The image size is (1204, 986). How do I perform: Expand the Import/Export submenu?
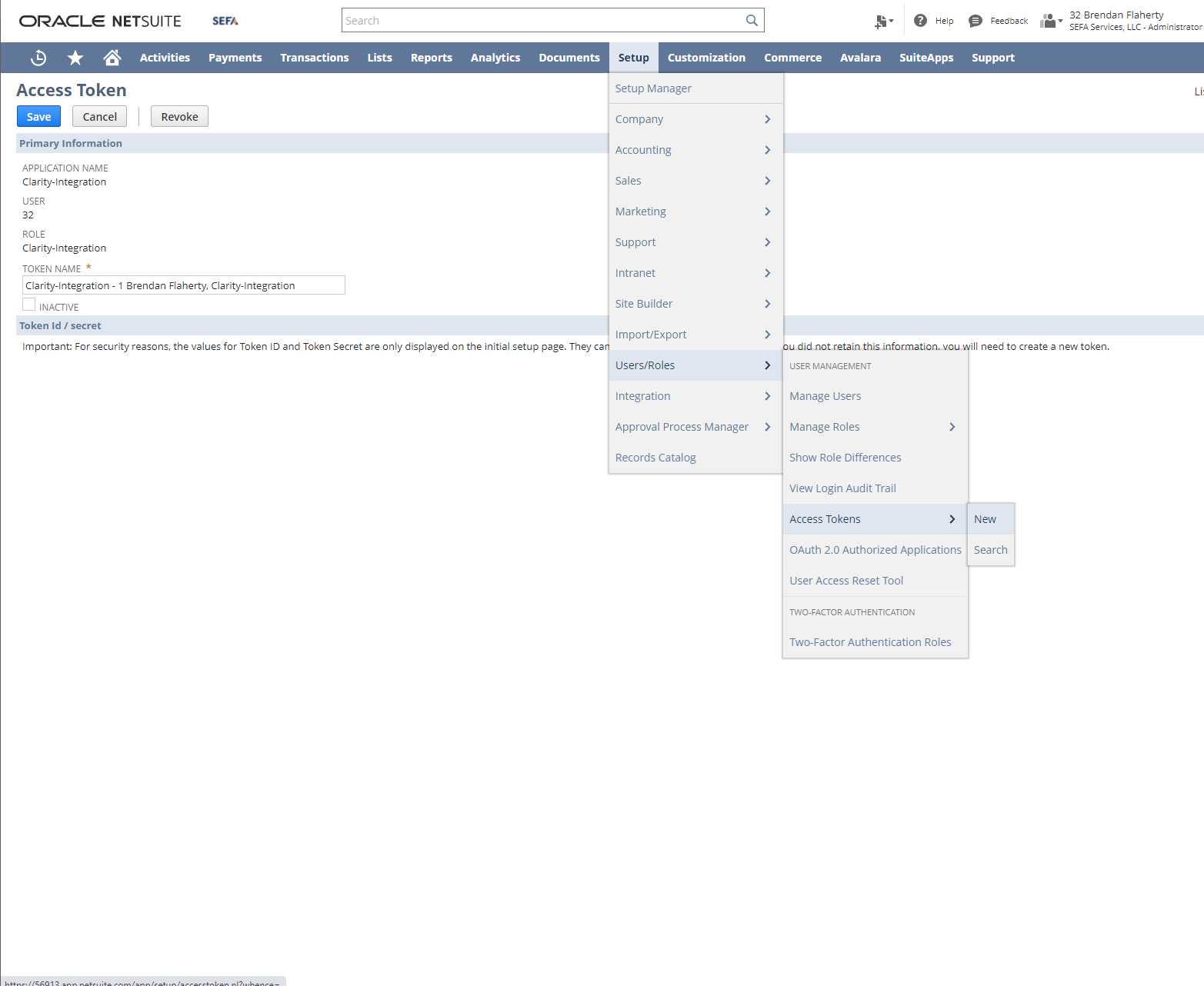click(x=695, y=335)
